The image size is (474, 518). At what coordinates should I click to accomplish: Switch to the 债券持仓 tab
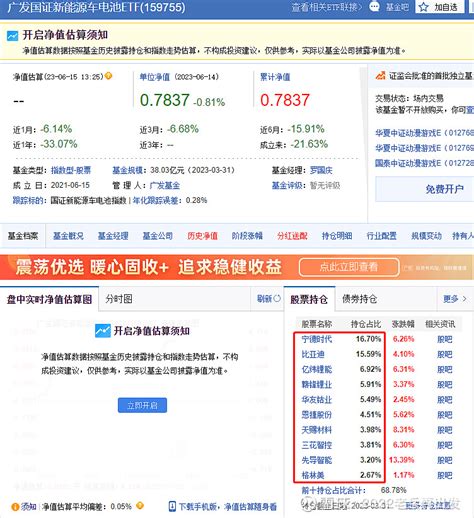pos(359,299)
